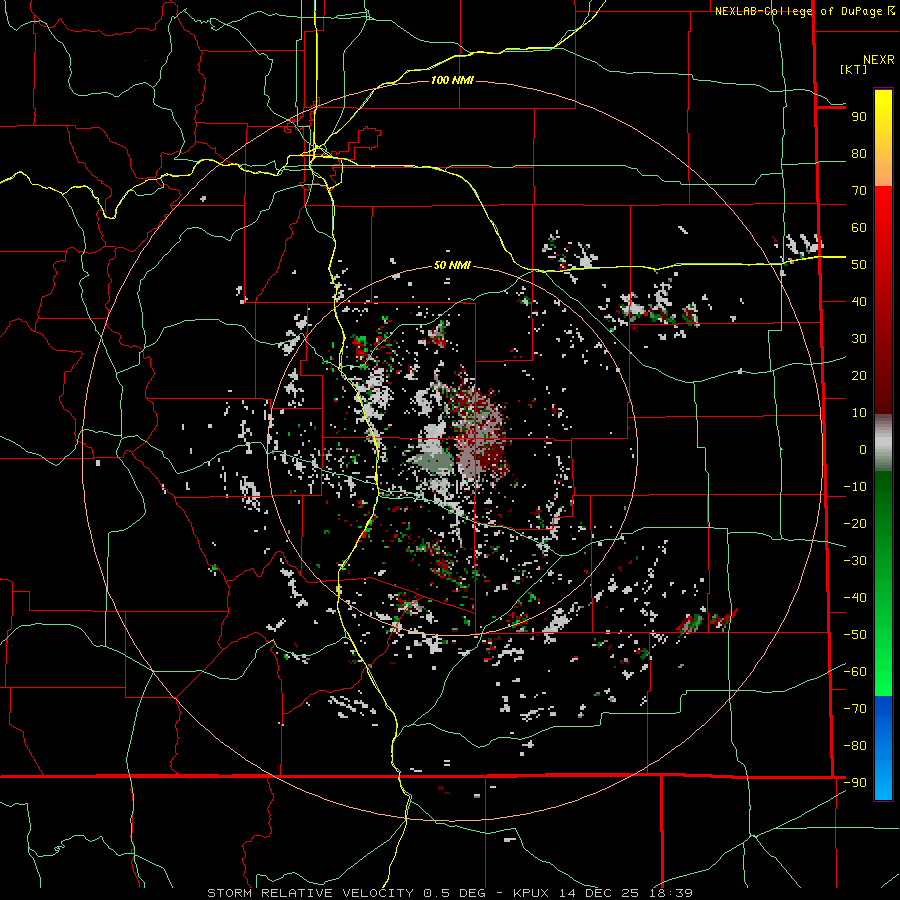Click the -20 value on the velocity scale
Screen dimensions: 900x900
(855, 523)
